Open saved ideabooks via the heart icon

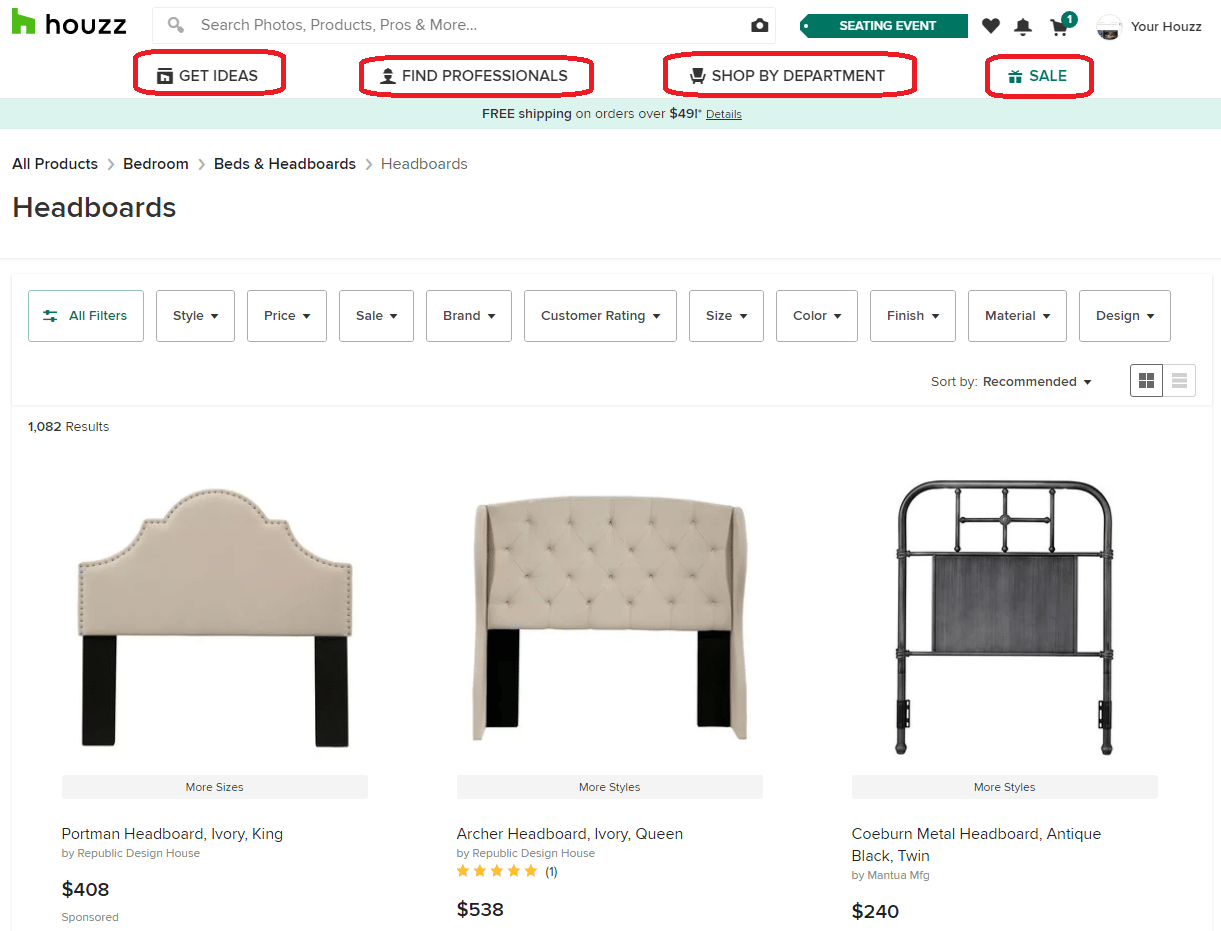[990, 26]
